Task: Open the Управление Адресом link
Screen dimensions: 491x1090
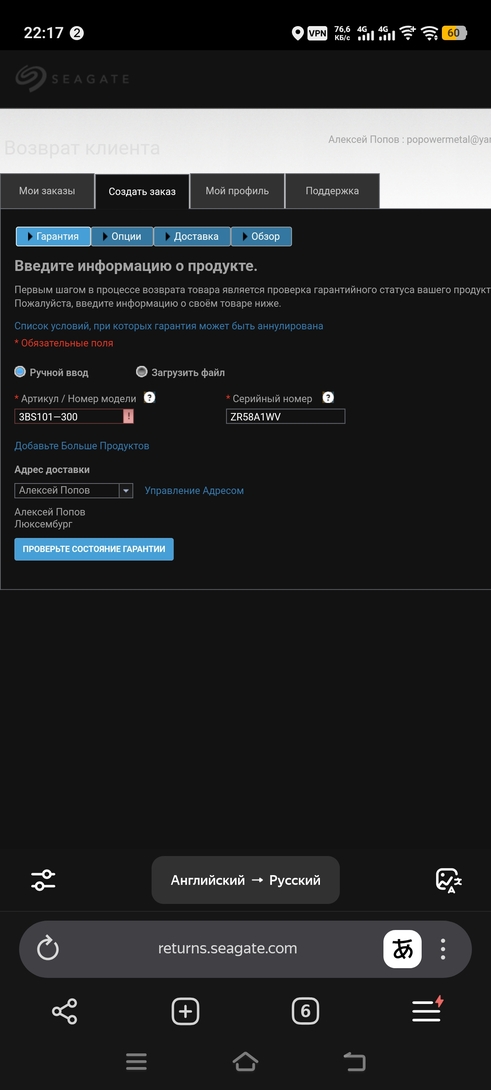Action: tap(194, 491)
